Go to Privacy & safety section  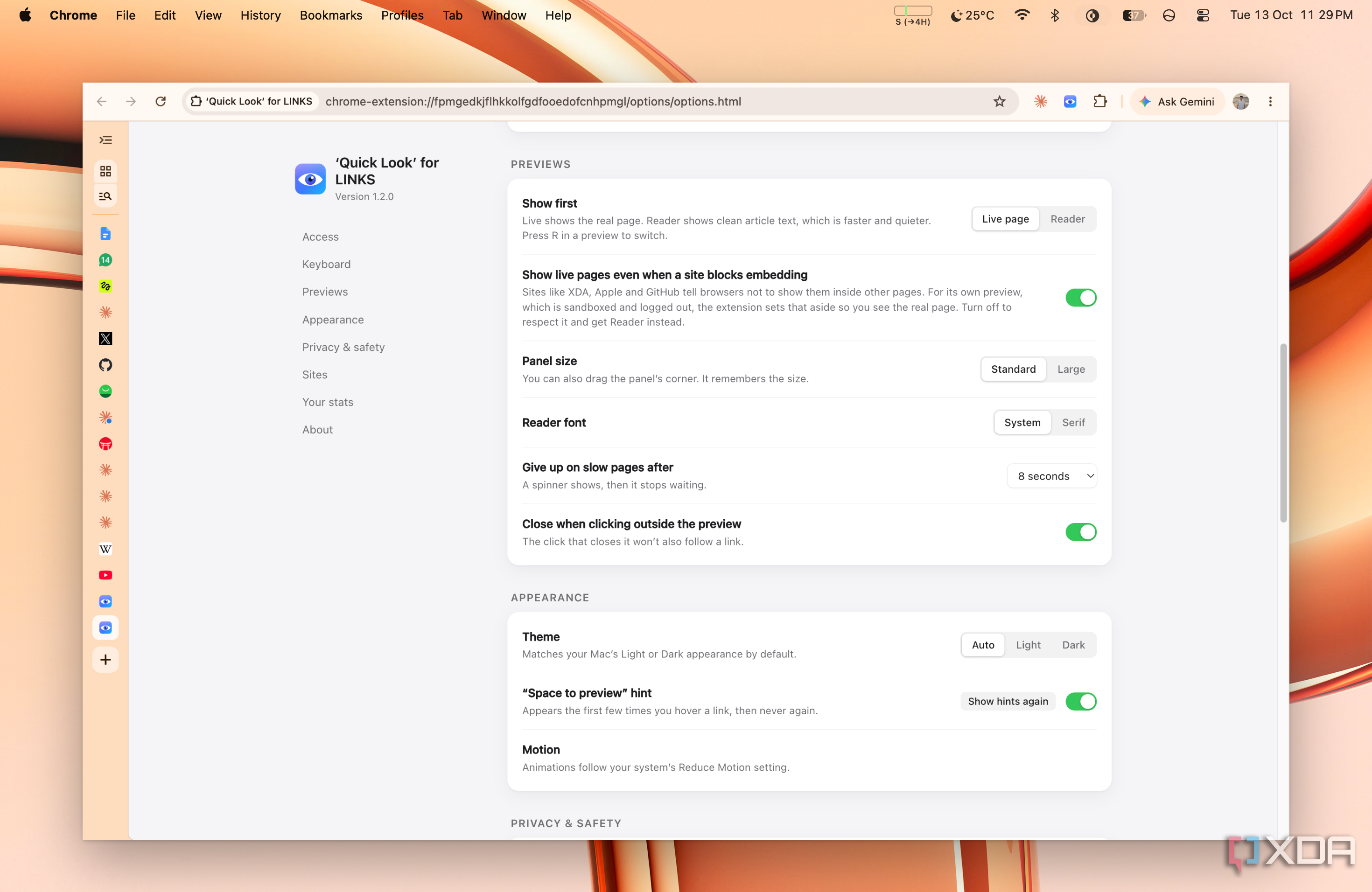tap(343, 348)
